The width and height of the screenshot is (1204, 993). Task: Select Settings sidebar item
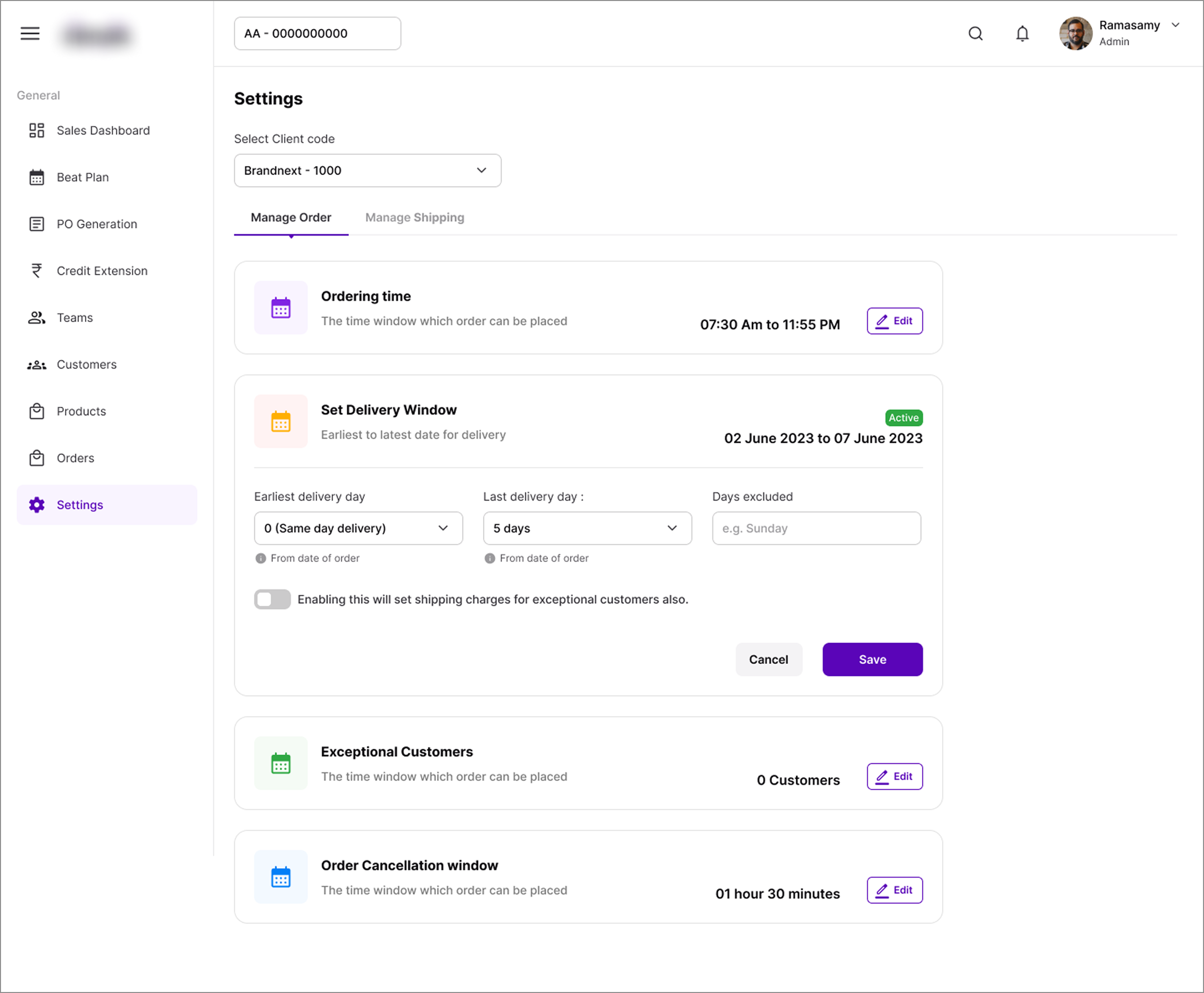pyautogui.click(x=107, y=505)
